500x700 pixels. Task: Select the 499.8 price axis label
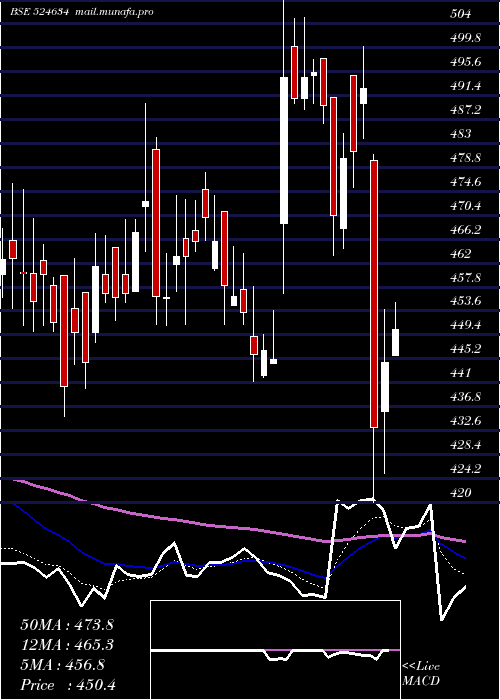466,38
